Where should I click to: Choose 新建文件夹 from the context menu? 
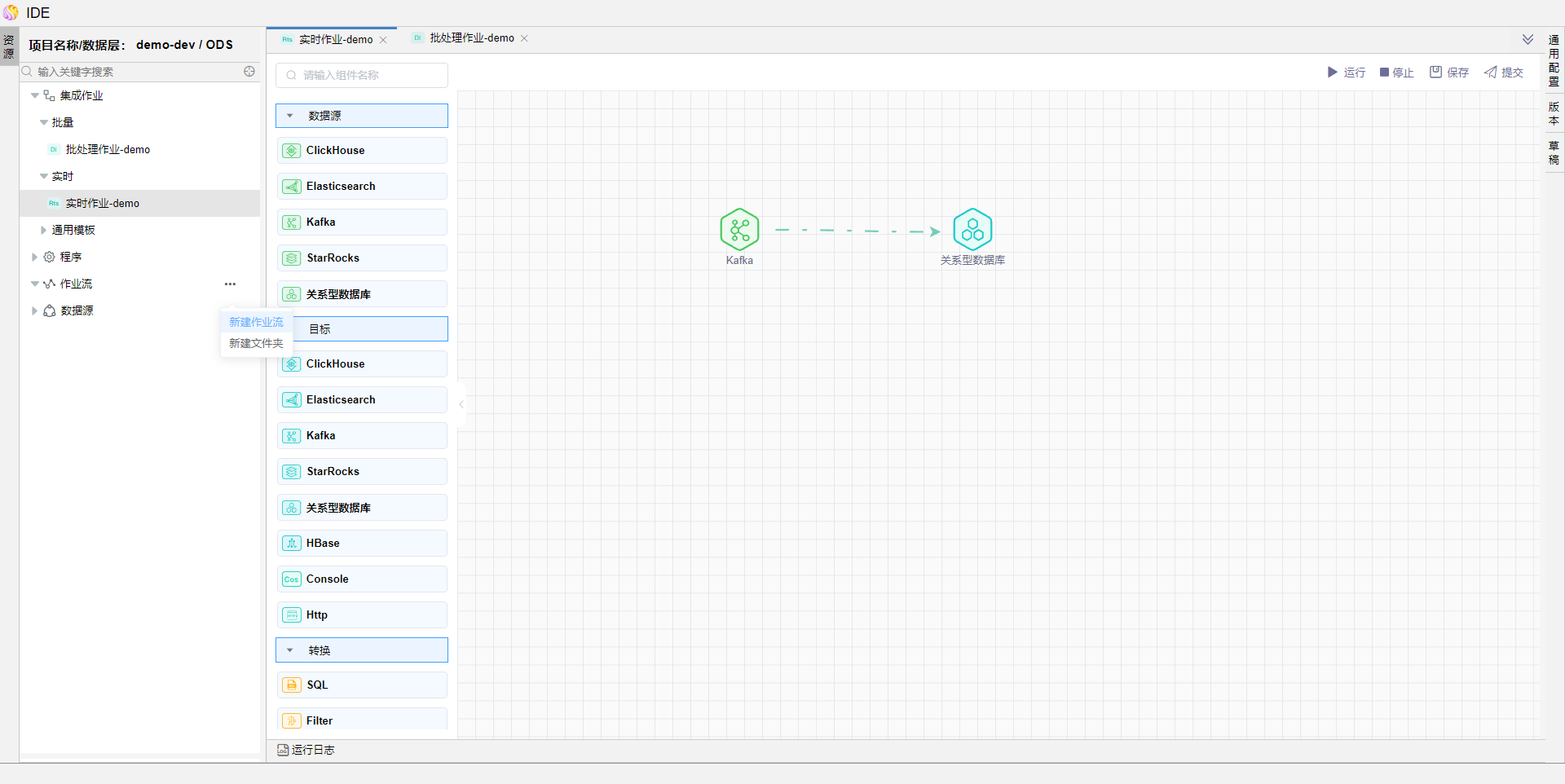[x=256, y=344]
